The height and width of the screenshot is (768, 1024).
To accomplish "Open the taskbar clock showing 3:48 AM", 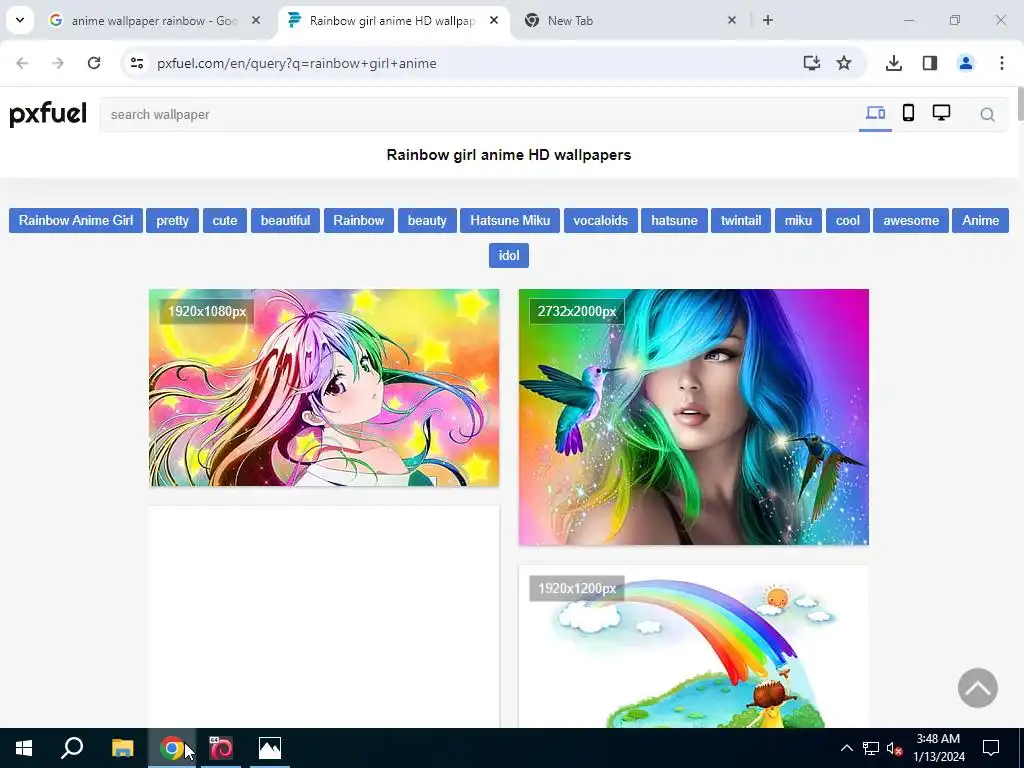I will 938,748.
